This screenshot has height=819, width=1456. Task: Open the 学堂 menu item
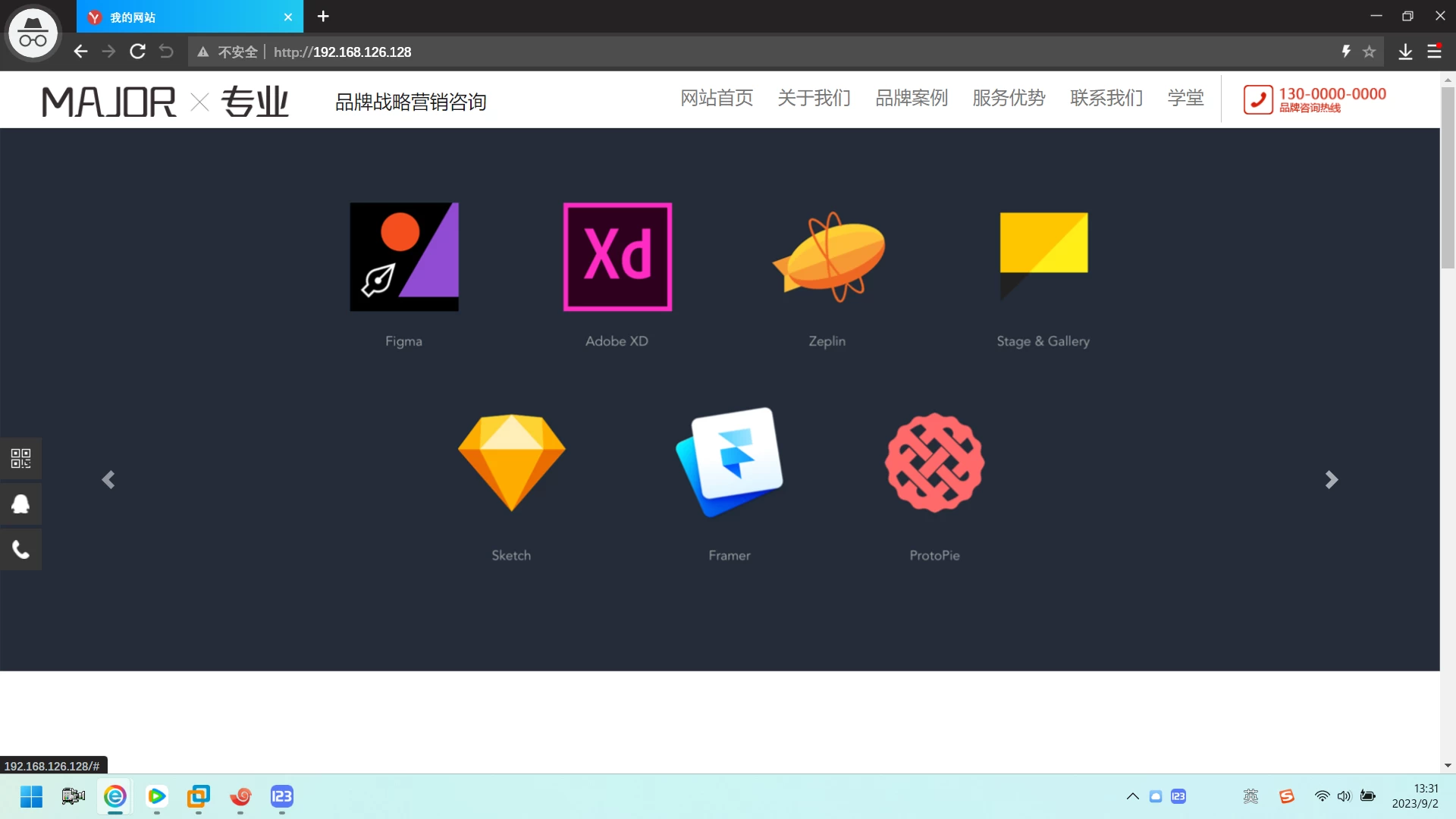1185,98
